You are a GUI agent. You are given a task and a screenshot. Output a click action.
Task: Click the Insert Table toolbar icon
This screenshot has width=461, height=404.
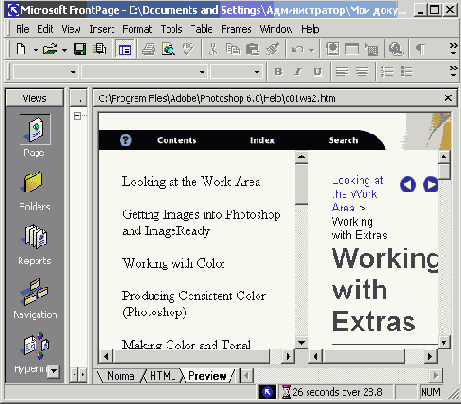coord(352,49)
